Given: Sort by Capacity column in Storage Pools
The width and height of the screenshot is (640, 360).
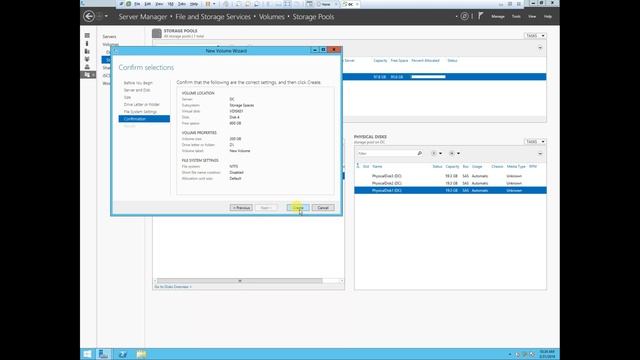Looking at the screenshot, I should [x=380, y=60].
